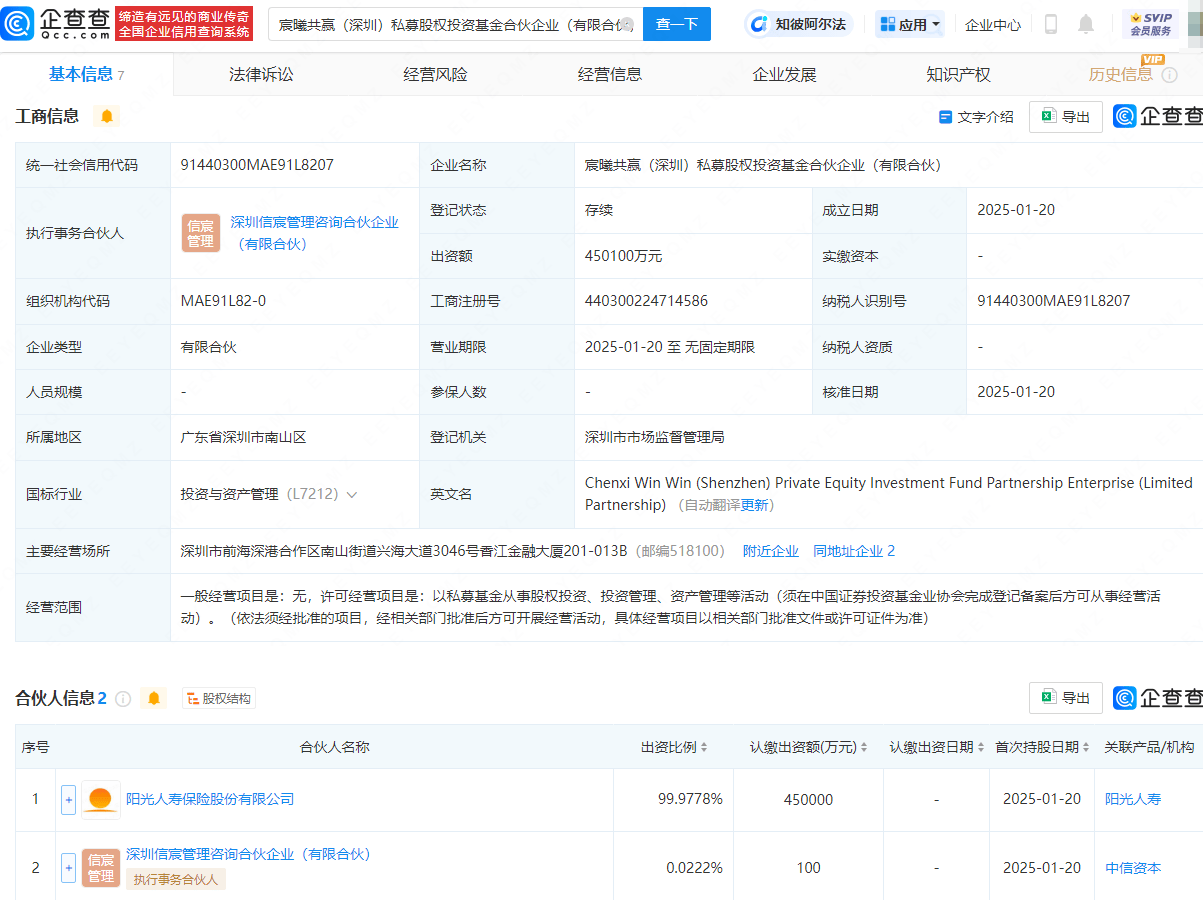Image resolution: width=1203 pixels, height=900 pixels.
Task: Open 阳光人寿 related product link
Action: [1133, 800]
